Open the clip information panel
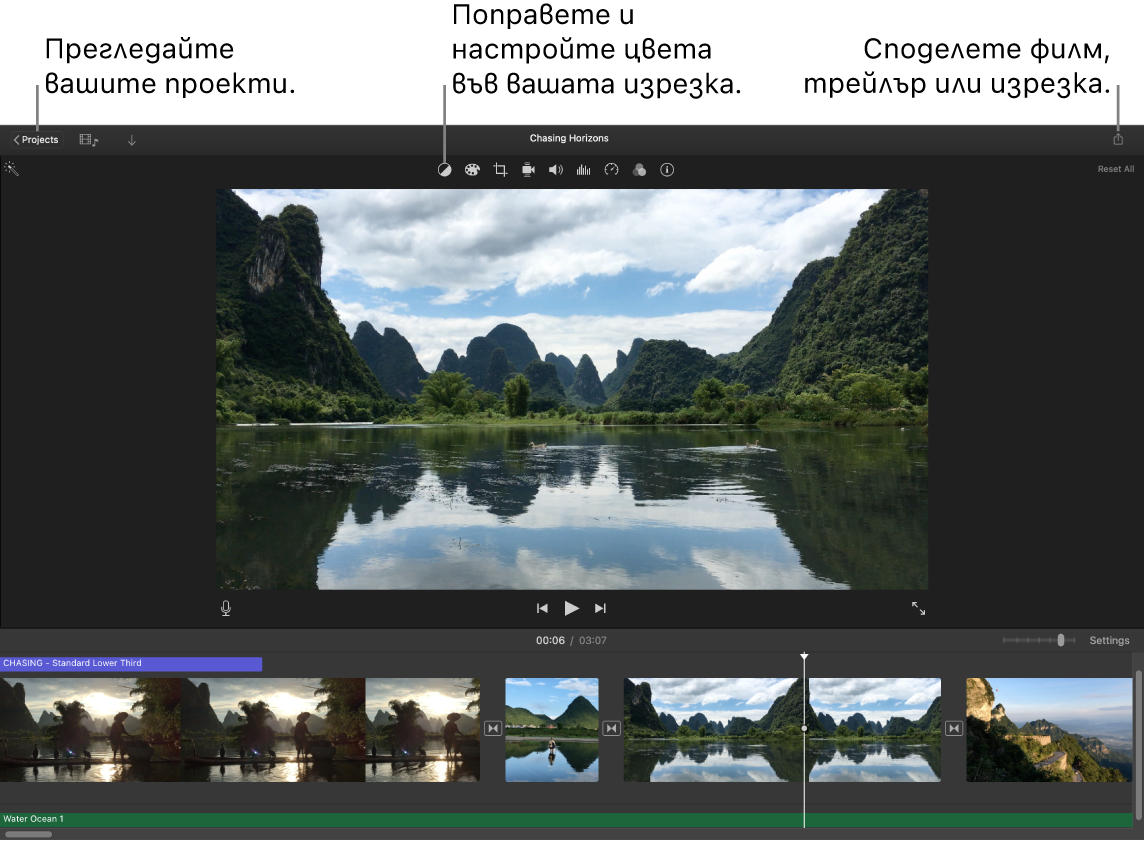1144x841 pixels. (x=667, y=169)
